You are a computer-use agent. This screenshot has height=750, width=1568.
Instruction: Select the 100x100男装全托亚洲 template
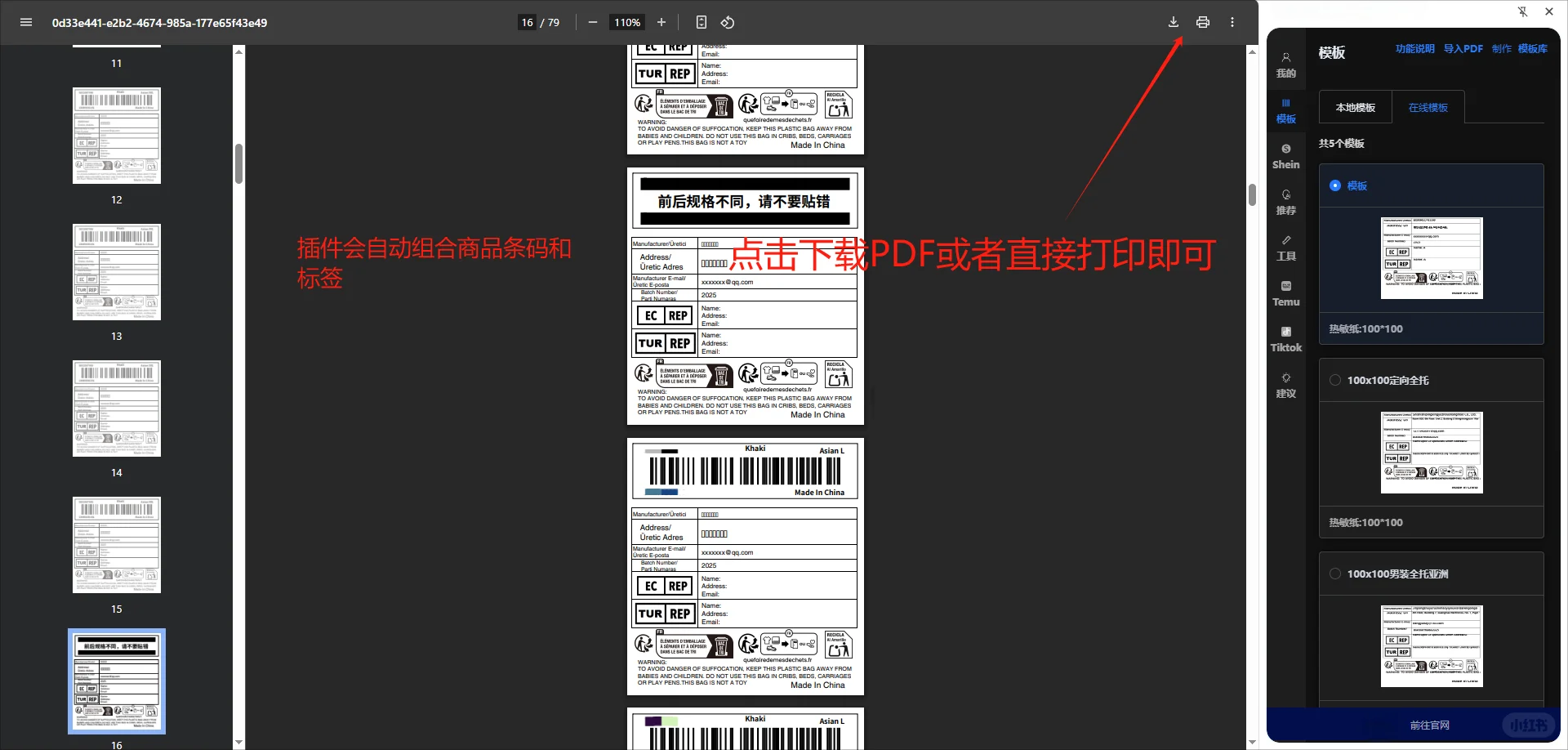tap(1335, 573)
